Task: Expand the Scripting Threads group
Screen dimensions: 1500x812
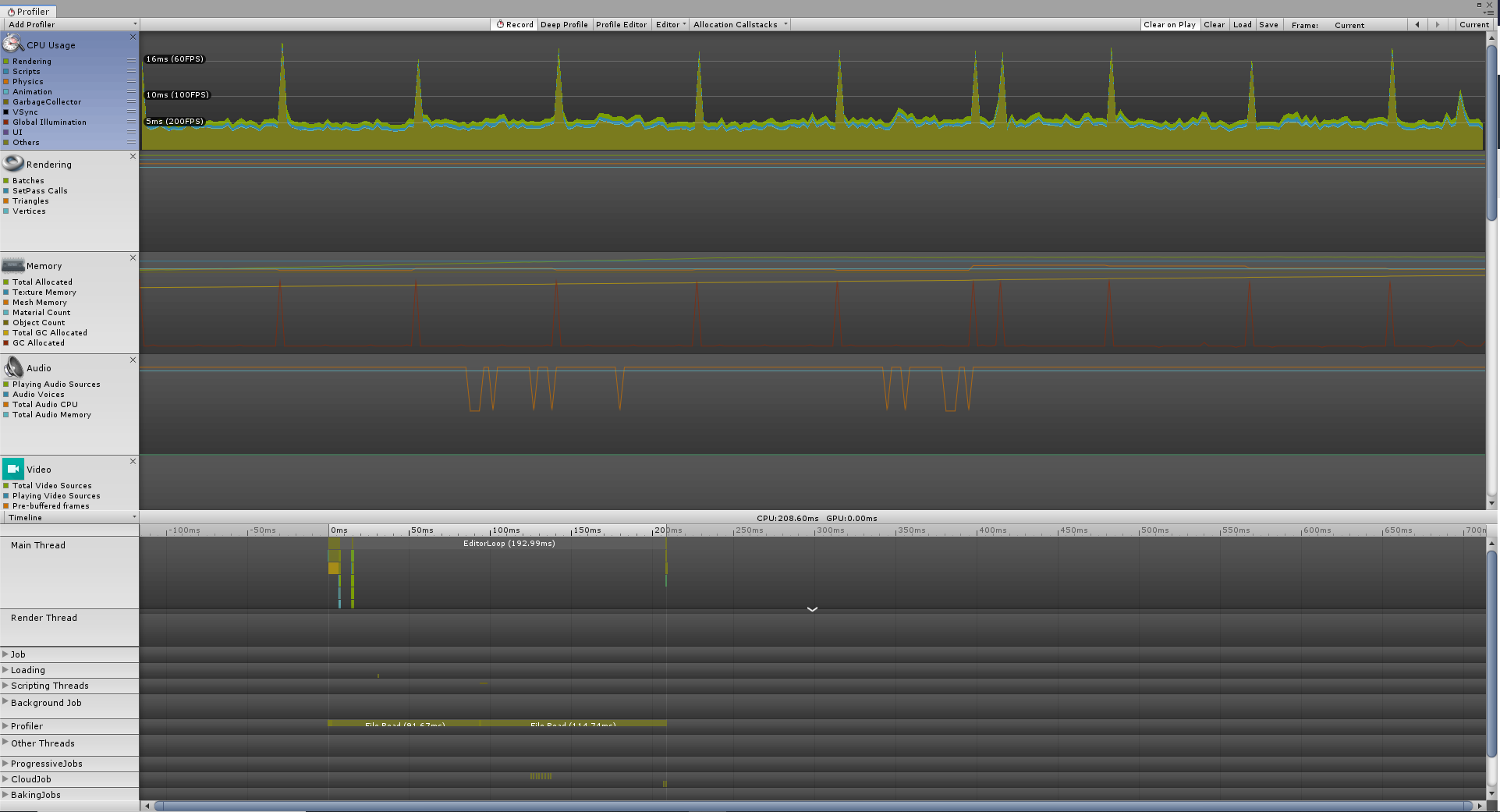Action: point(5,686)
